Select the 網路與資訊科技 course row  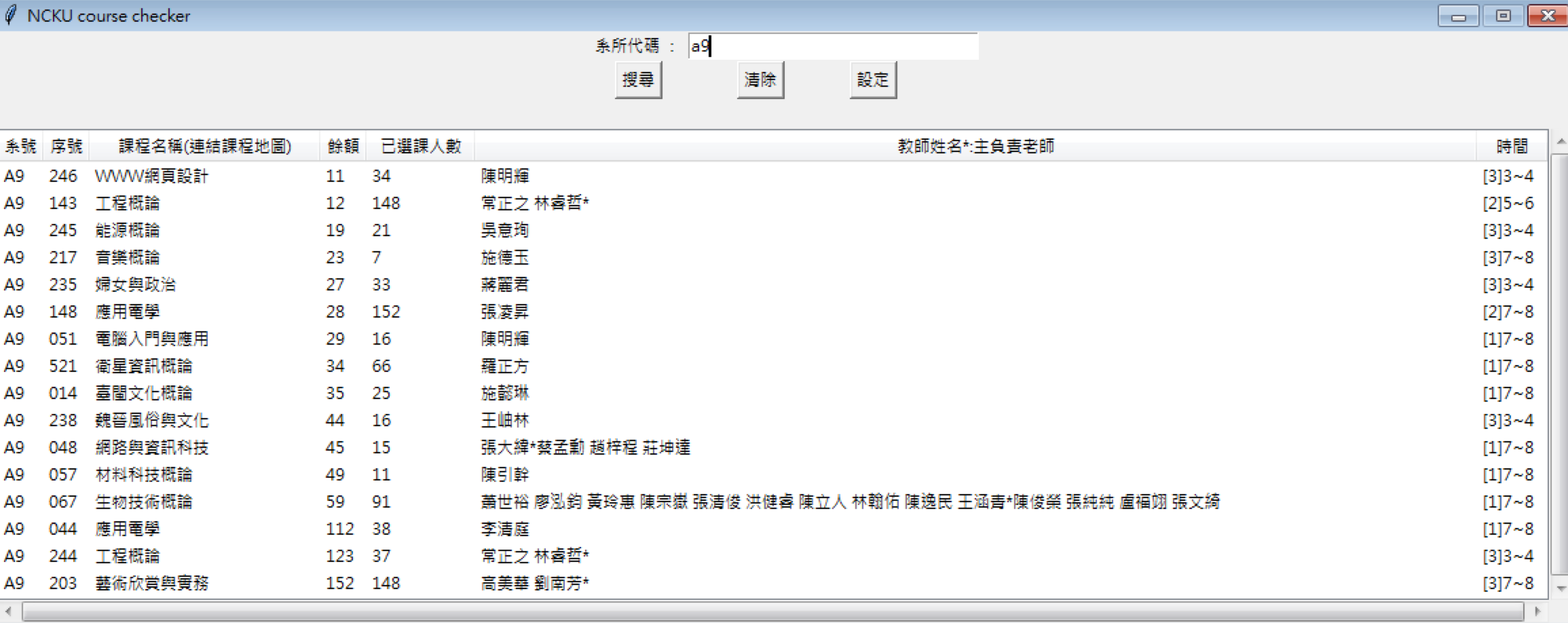click(774, 447)
